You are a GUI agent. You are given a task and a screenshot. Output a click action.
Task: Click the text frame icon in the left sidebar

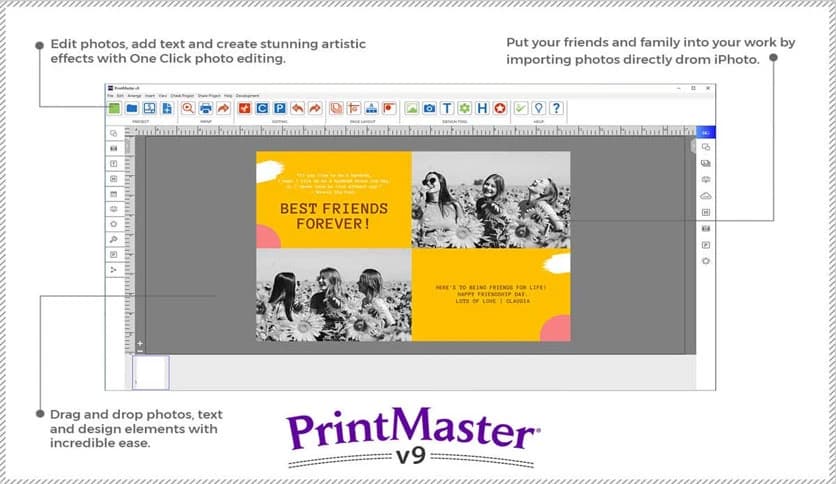point(114,164)
